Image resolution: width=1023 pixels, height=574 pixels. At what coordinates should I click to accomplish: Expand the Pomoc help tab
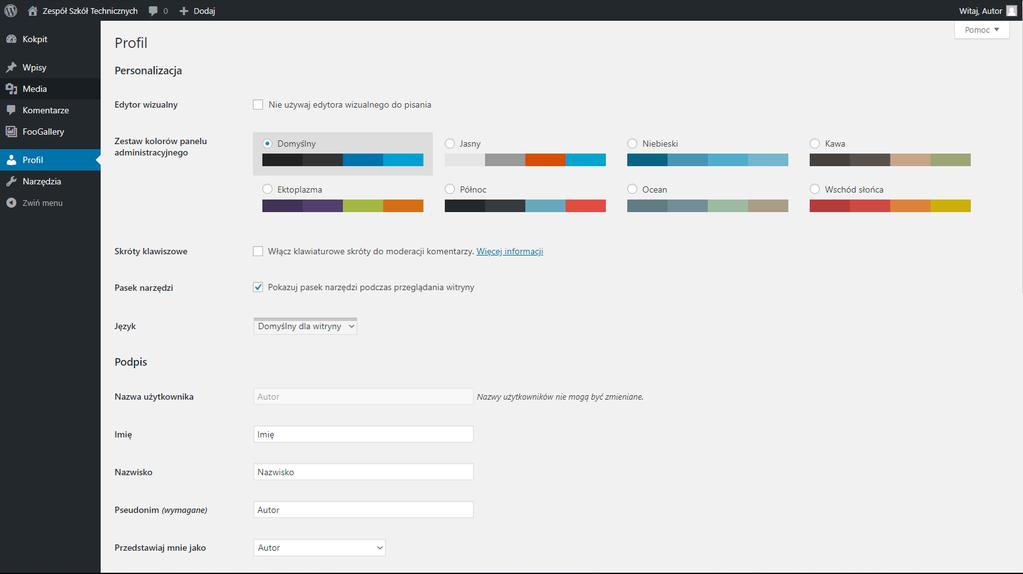click(981, 30)
